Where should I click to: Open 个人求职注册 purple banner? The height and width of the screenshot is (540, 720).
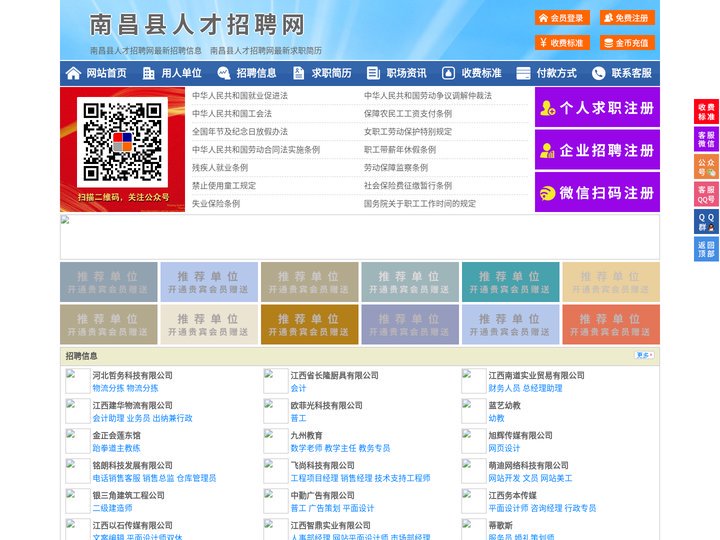[x=597, y=107]
